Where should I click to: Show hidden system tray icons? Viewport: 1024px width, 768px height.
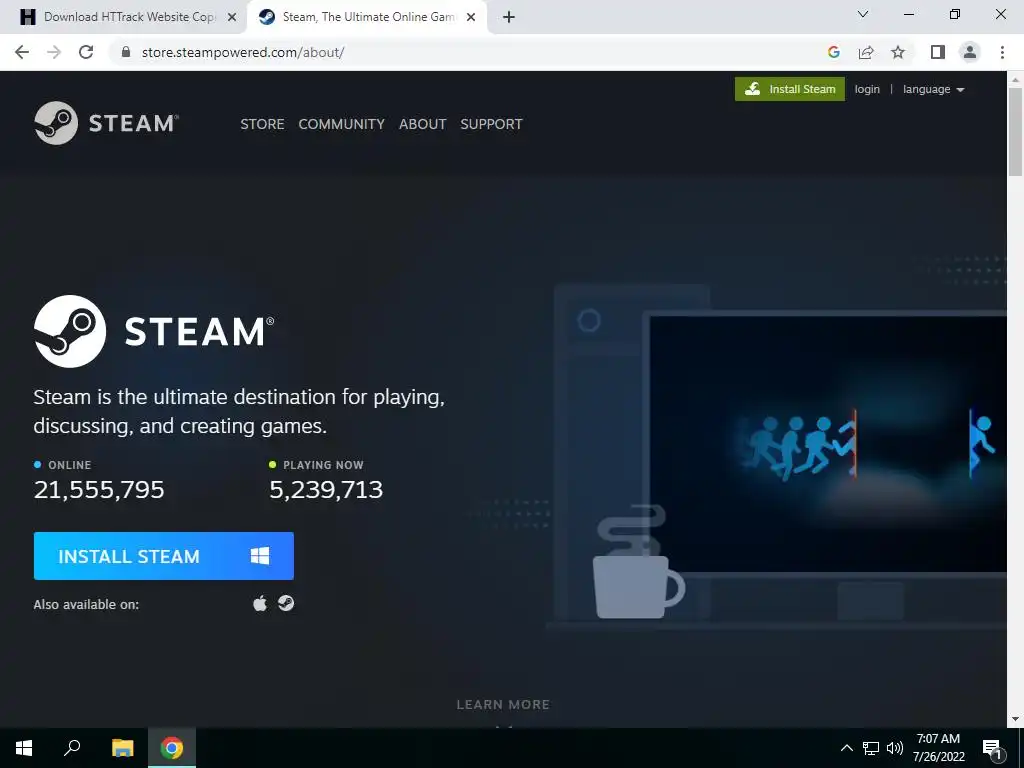tap(846, 748)
